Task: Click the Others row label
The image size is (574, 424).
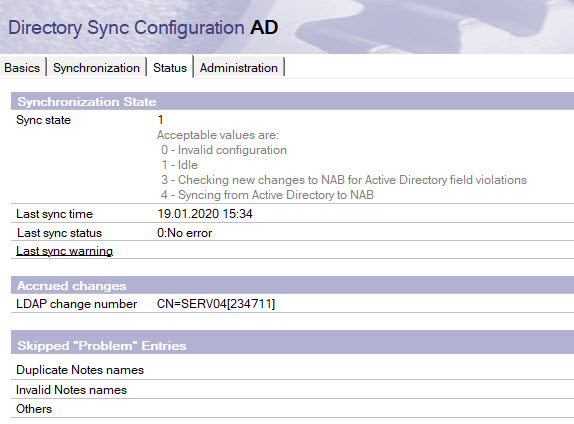Action: pyautogui.click(x=34, y=409)
